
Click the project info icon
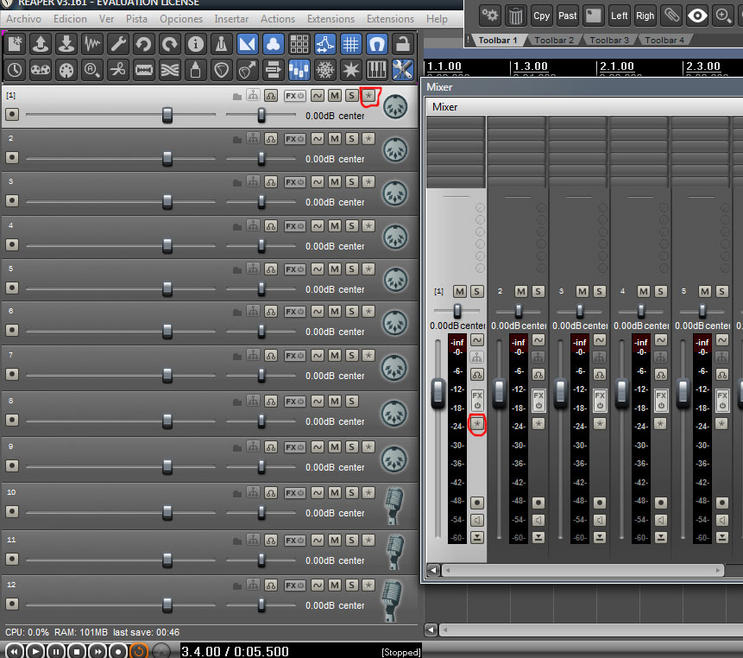click(196, 43)
